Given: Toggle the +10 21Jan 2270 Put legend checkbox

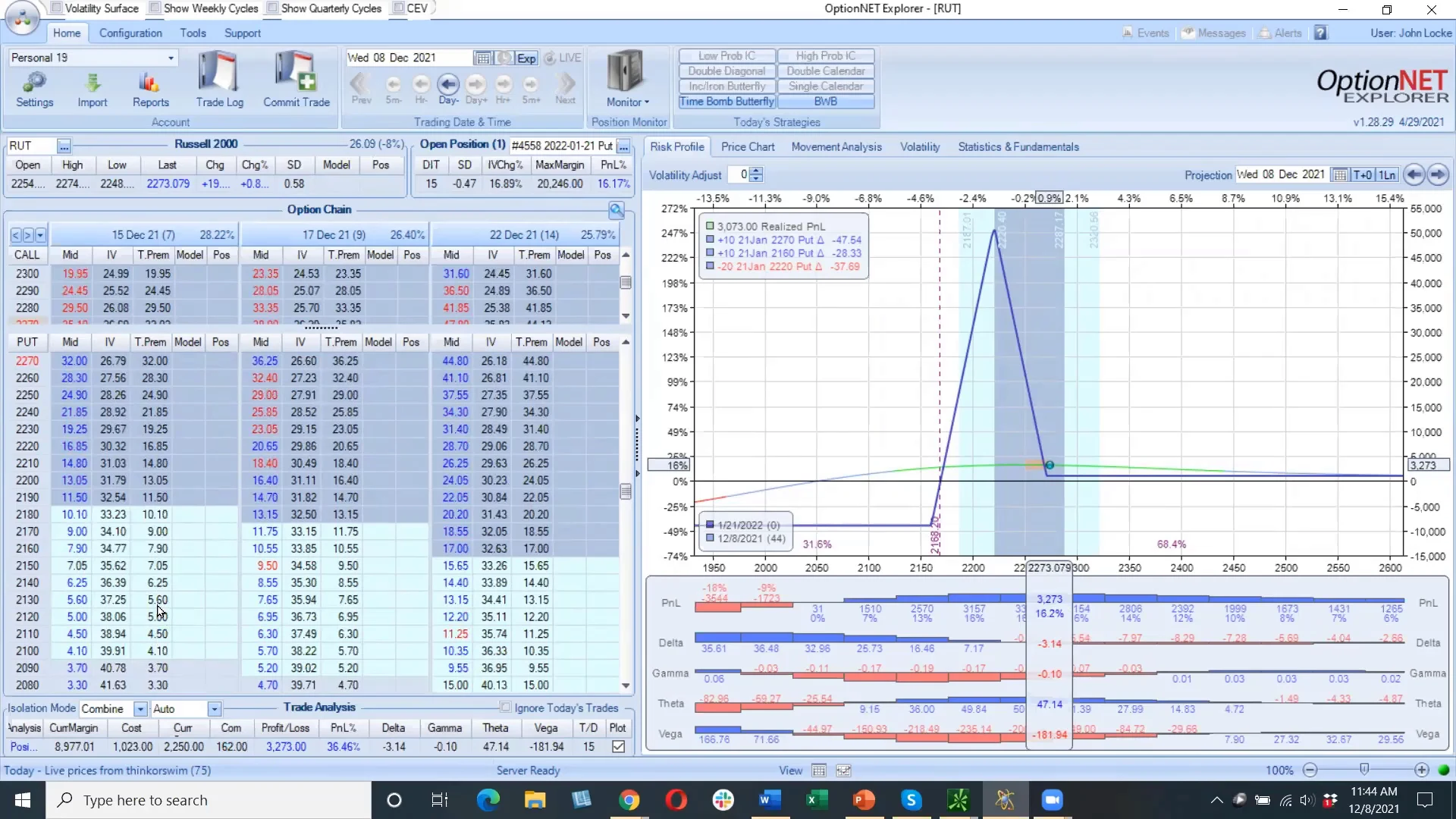Looking at the screenshot, I should [x=710, y=240].
